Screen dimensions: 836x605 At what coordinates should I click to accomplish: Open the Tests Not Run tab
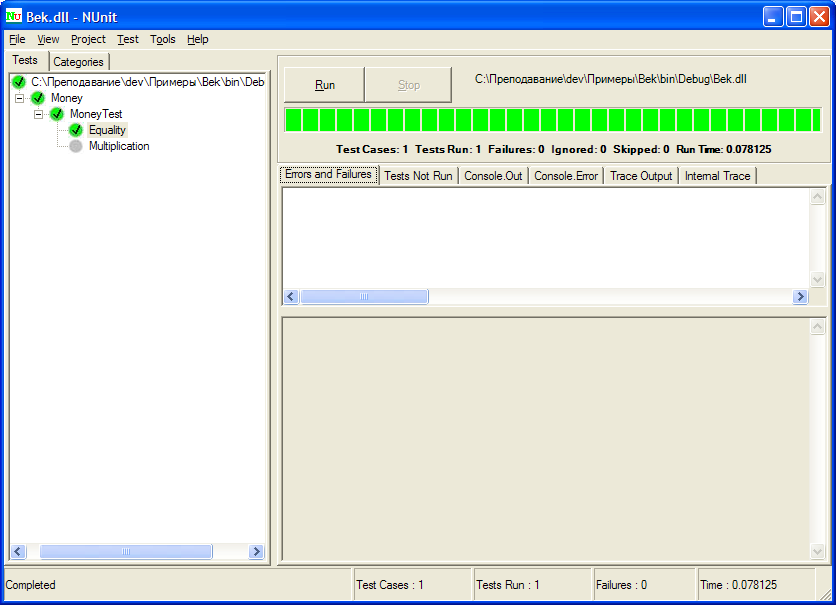[x=418, y=176]
